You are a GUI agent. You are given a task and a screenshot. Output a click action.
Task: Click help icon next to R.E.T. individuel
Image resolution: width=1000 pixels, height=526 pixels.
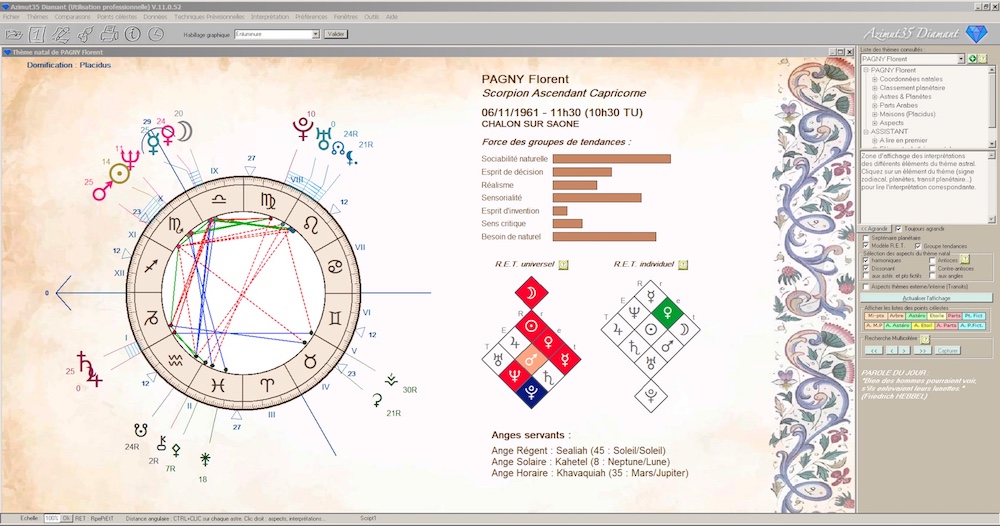tap(683, 265)
